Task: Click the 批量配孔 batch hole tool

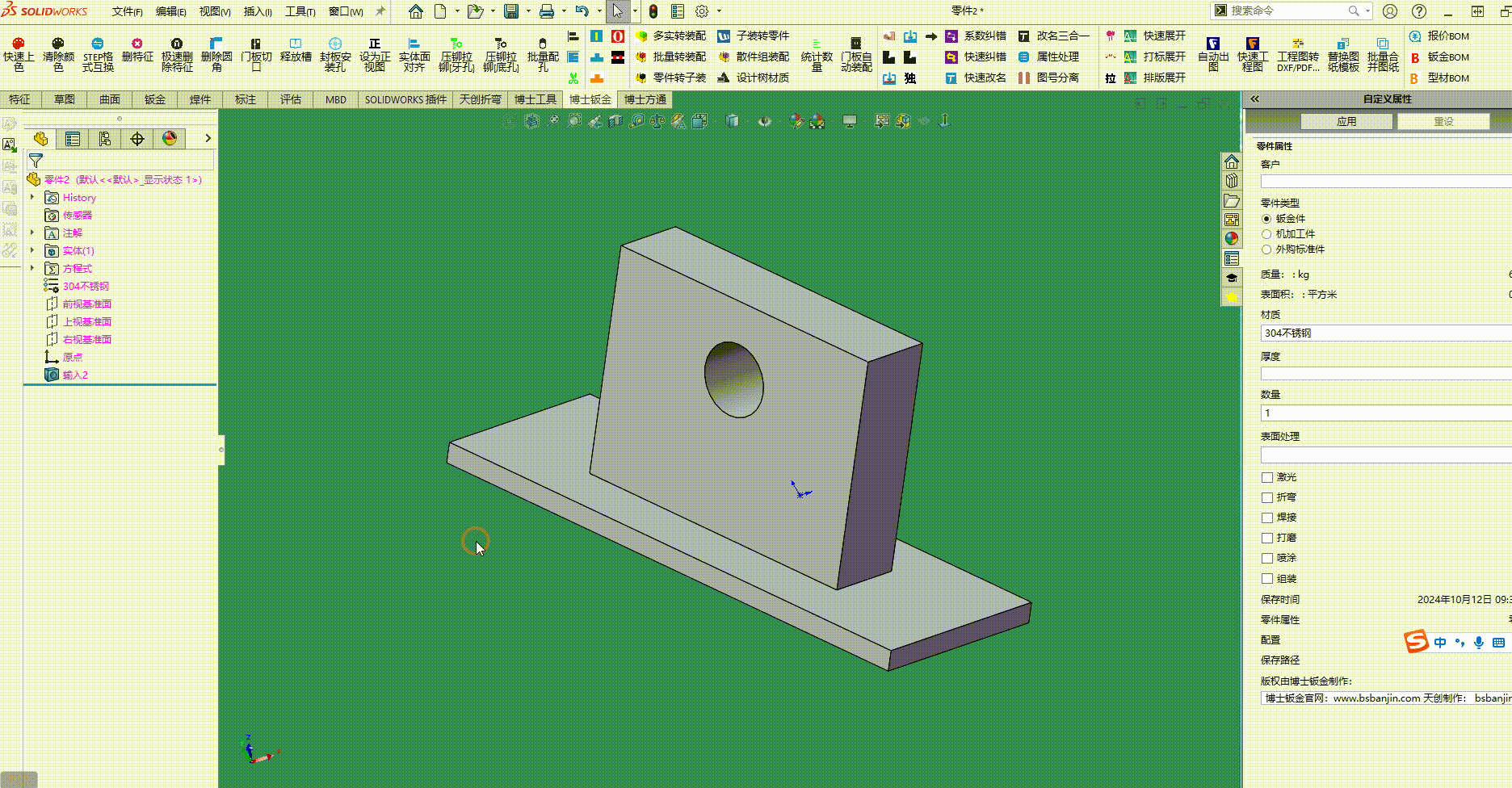Action: pyautogui.click(x=543, y=53)
